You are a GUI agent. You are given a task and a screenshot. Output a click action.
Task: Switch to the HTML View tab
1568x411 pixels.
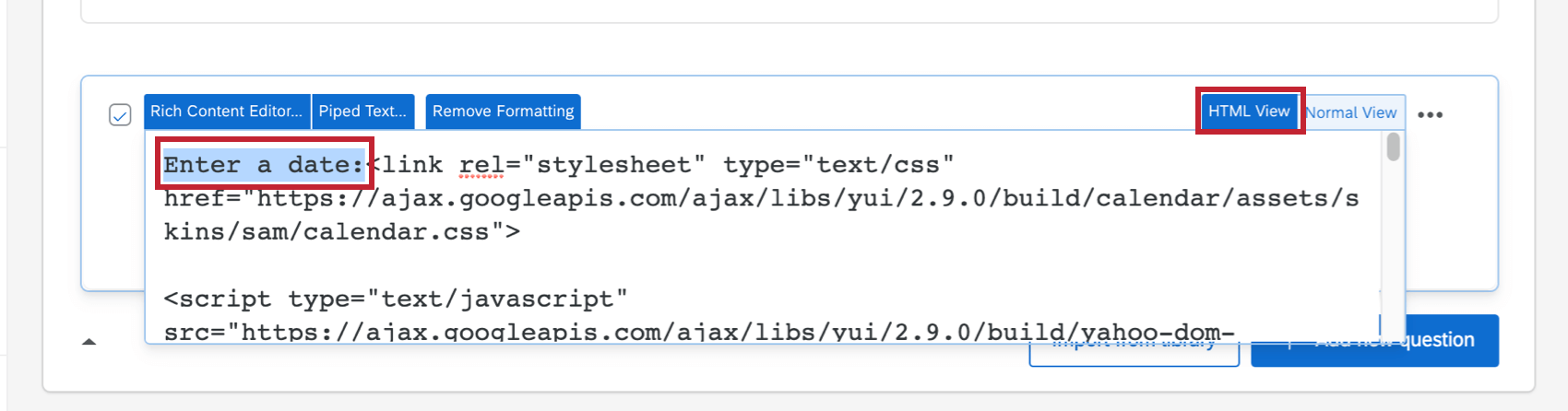(x=1249, y=112)
